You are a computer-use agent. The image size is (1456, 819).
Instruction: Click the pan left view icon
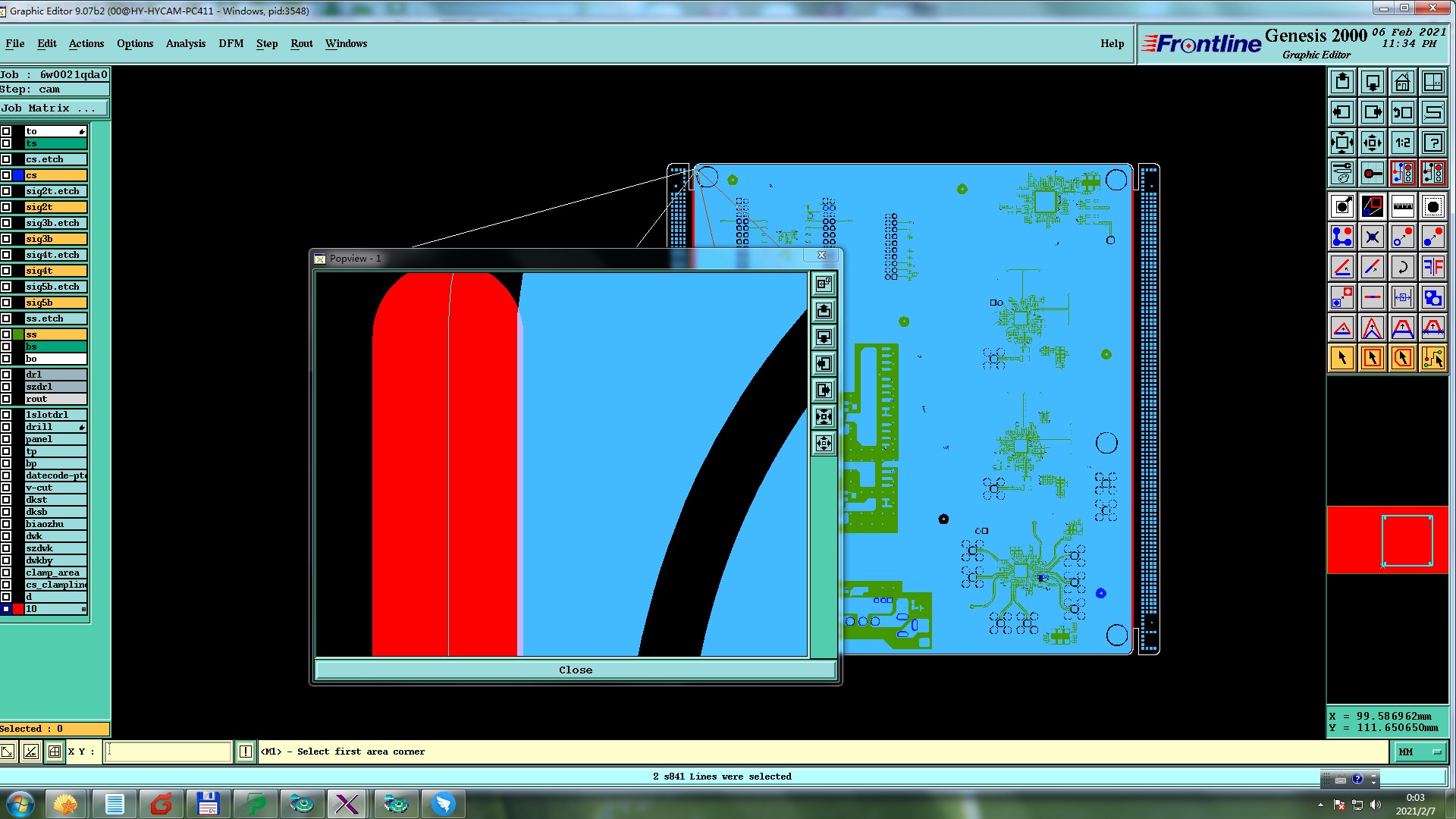[x=1341, y=112]
